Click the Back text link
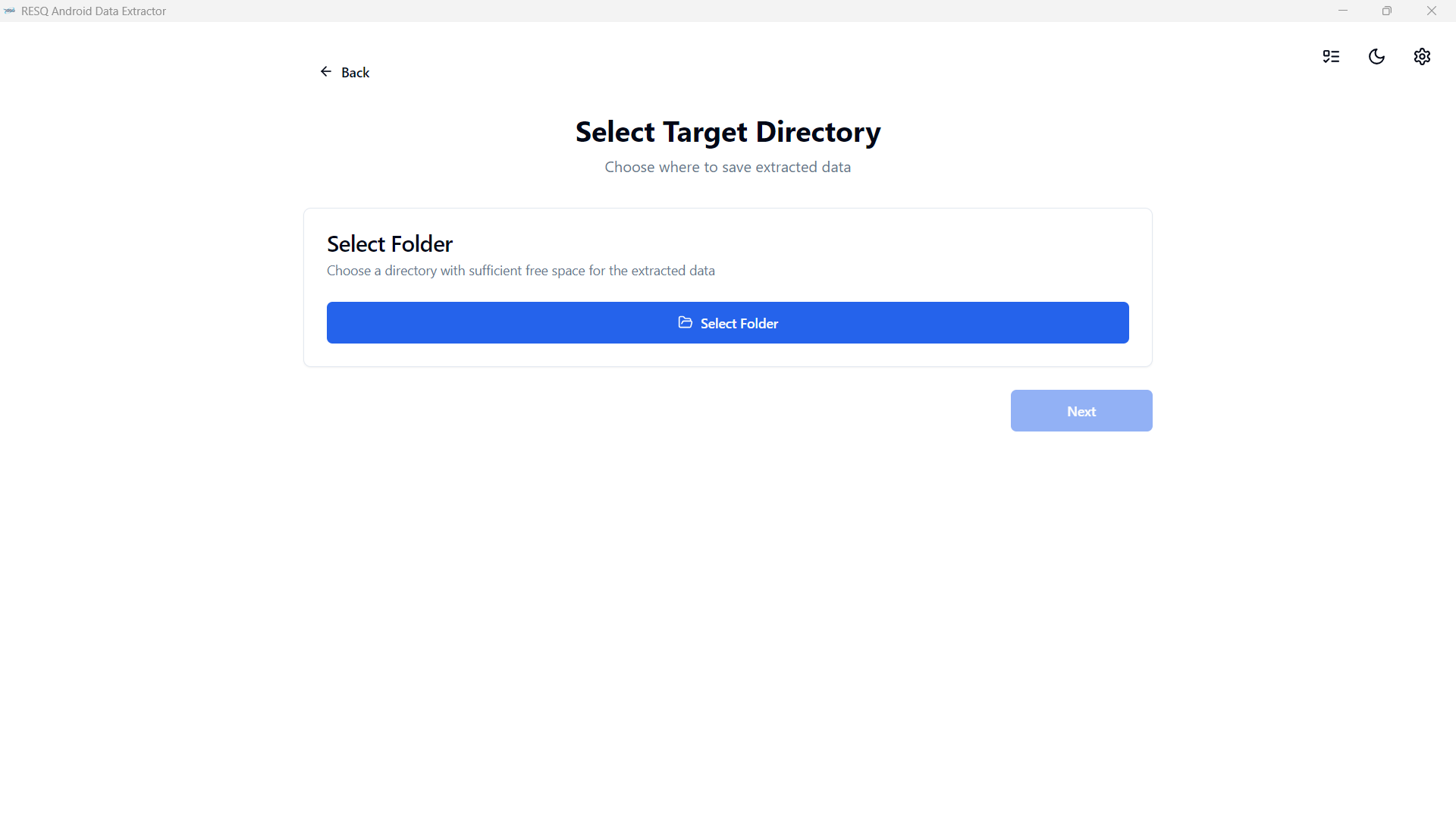The width and height of the screenshot is (1456, 819). (x=355, y=73)
